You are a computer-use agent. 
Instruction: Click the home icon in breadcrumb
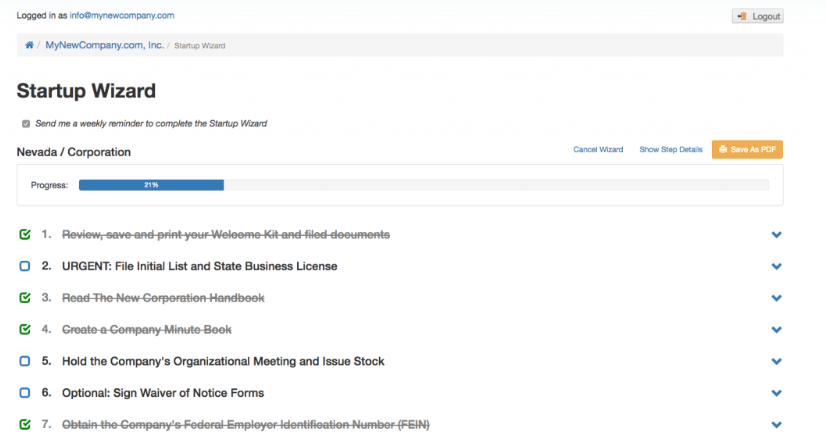point(30,45)
